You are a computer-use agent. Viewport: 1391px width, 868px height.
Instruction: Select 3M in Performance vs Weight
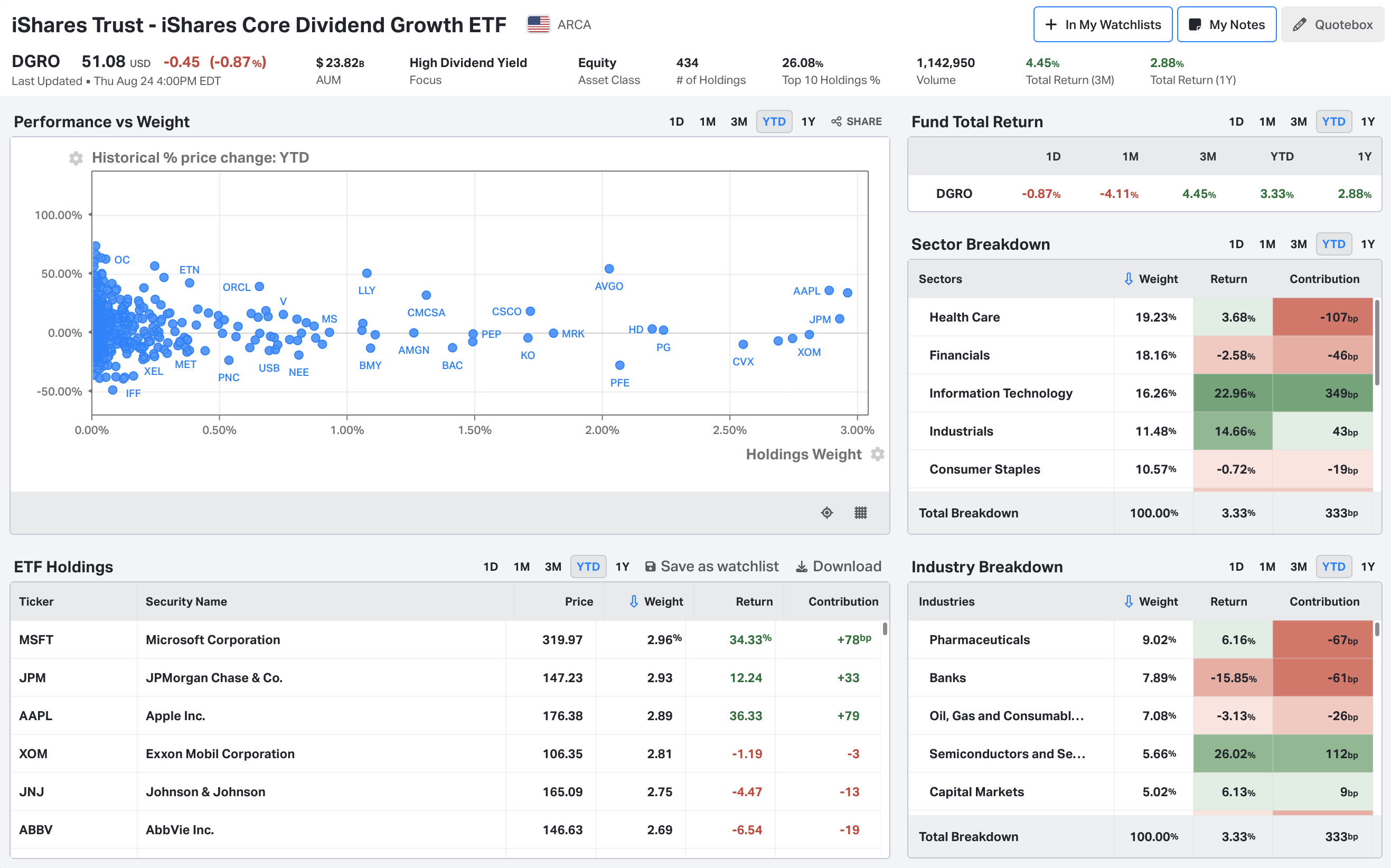click(x=739, y=122)
